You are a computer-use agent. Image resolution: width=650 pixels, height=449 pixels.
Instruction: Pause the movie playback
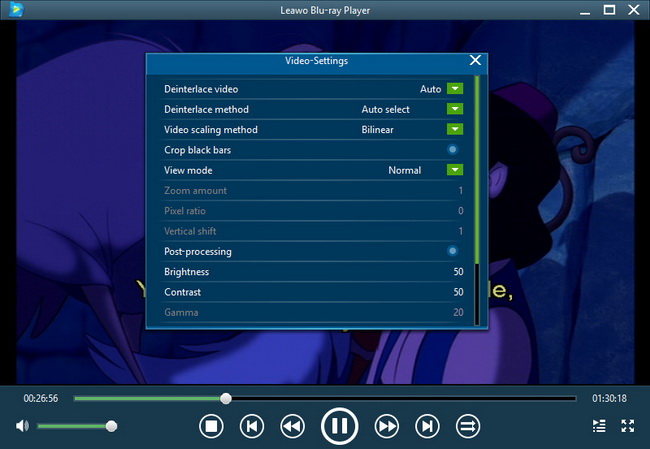(x=339, y=426)
